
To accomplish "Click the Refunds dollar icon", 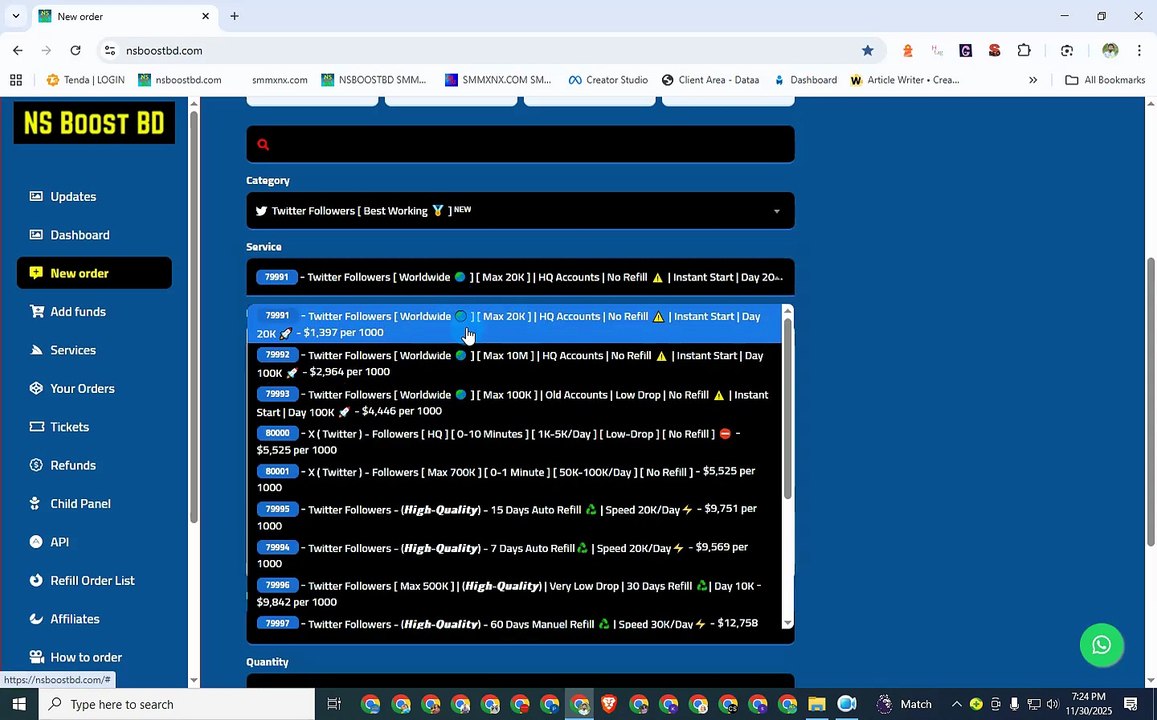I will click(36, 465).
